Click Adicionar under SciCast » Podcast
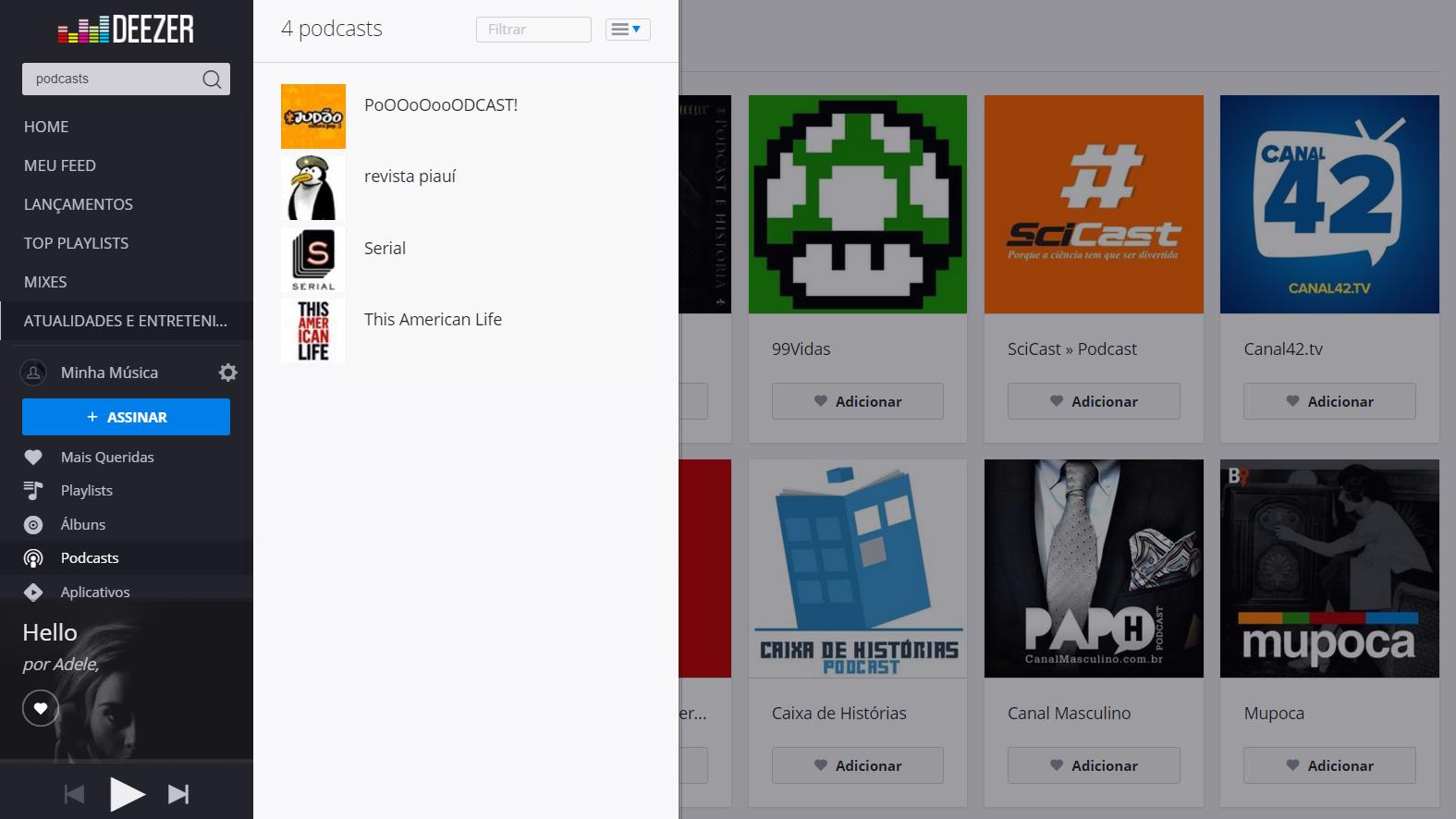1456x819 pixels. [x=1094, y=401]
